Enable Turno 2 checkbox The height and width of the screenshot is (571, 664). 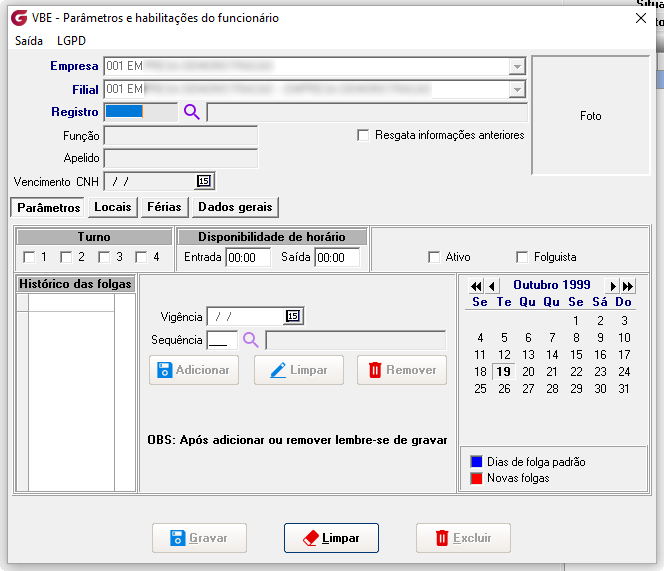point(66,257)
